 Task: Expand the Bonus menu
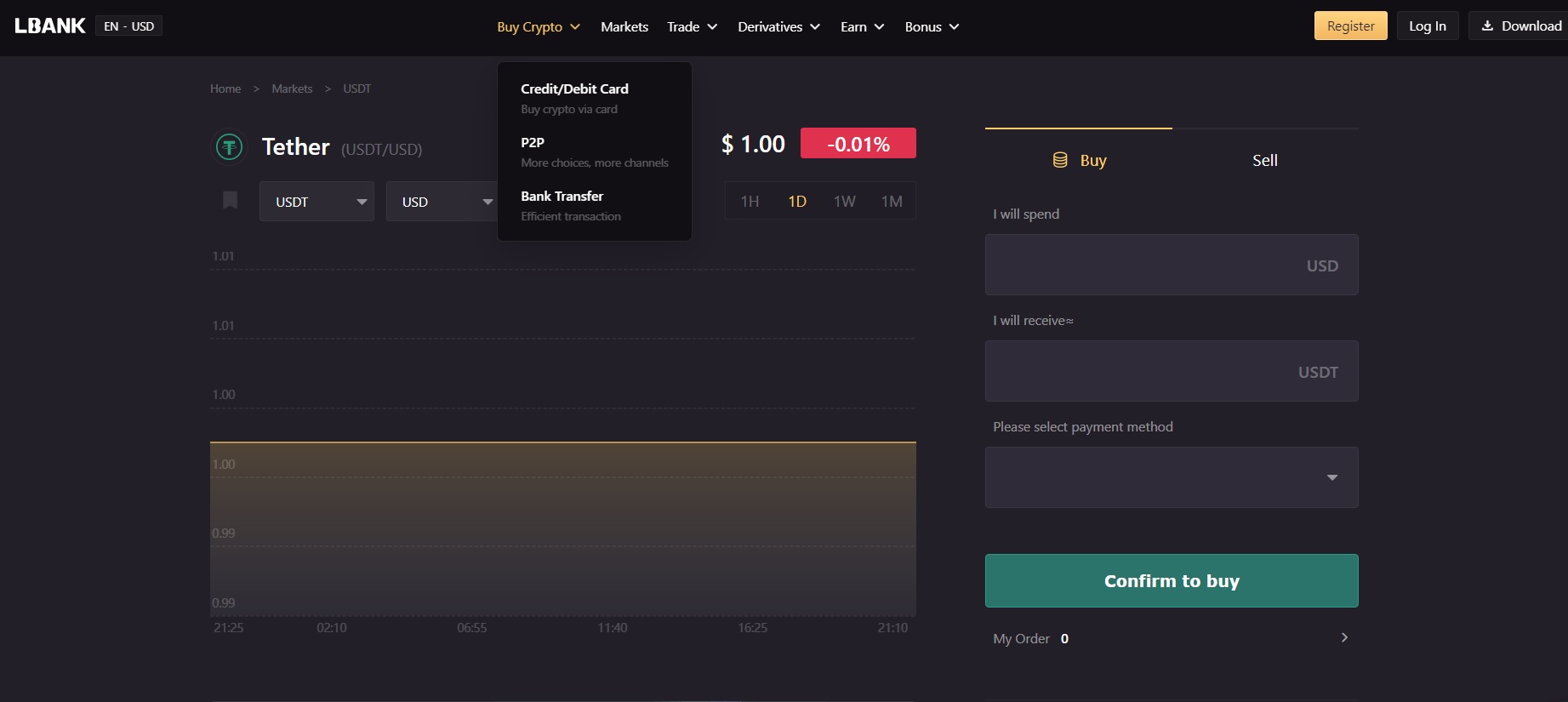click(932, 26)
